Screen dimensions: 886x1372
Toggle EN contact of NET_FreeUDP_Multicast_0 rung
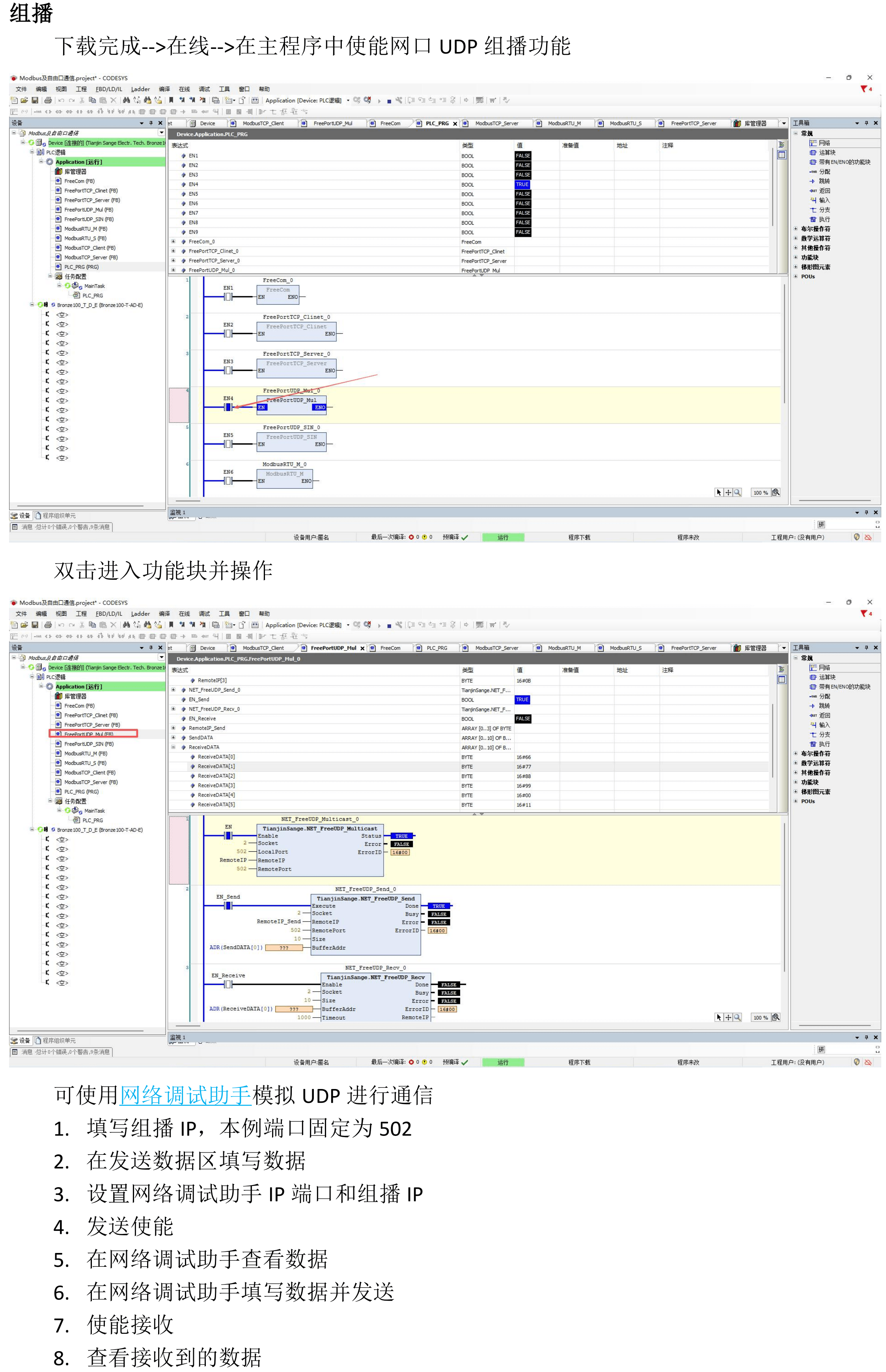tap(228, 836)
